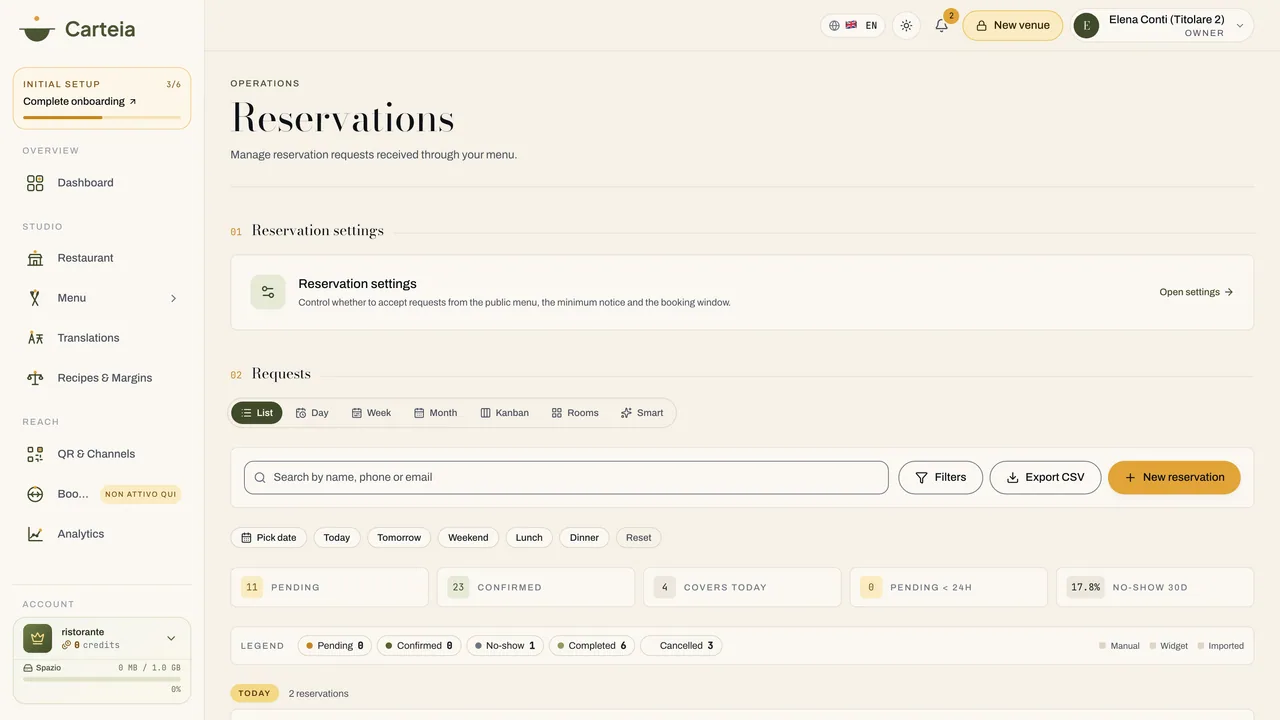Click the No-show 30D stat card

pos(1155,587)
